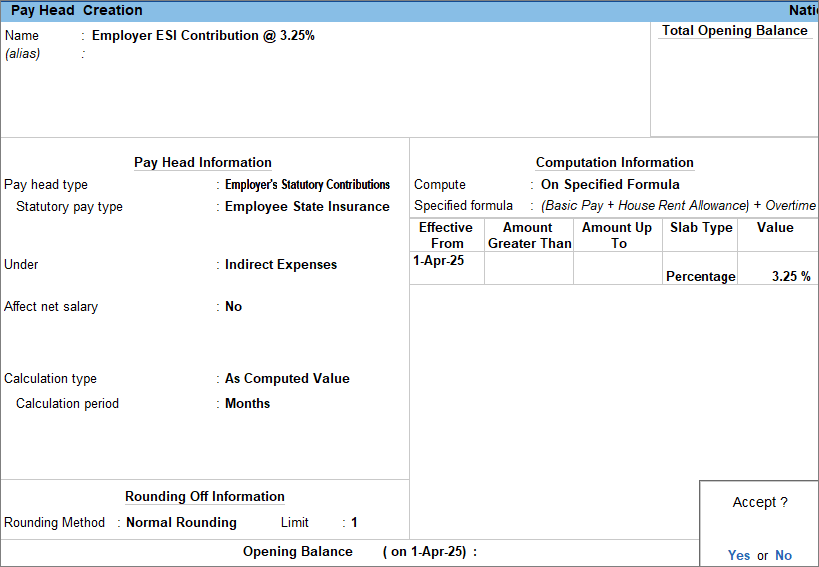Change Calculation type As Computed Value
The image size is (819, 567).
point(287,379)
